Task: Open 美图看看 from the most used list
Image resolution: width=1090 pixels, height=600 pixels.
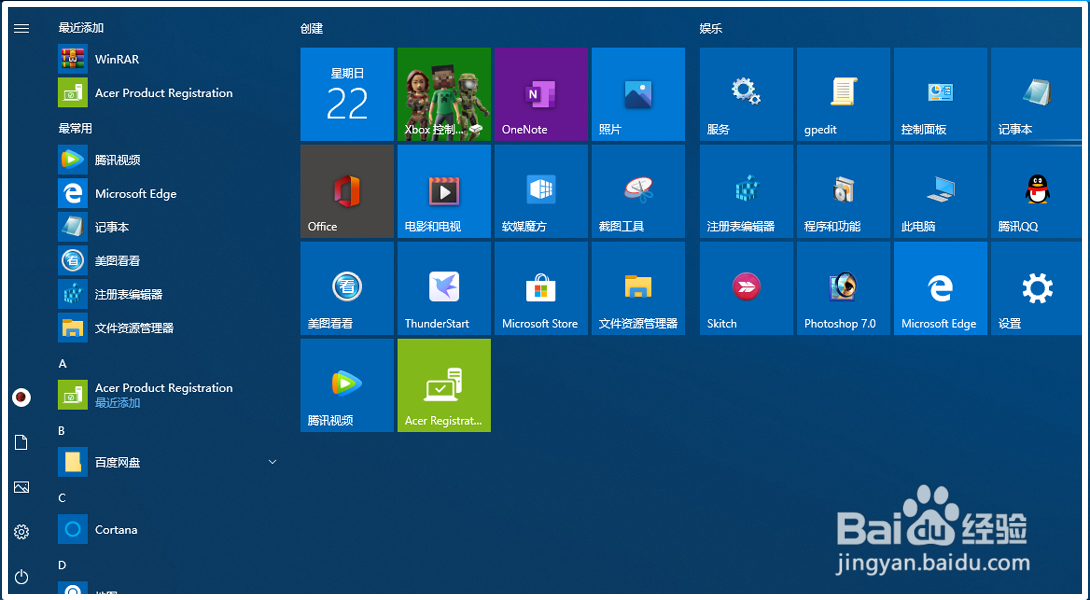Action: [x=168, y=261]
